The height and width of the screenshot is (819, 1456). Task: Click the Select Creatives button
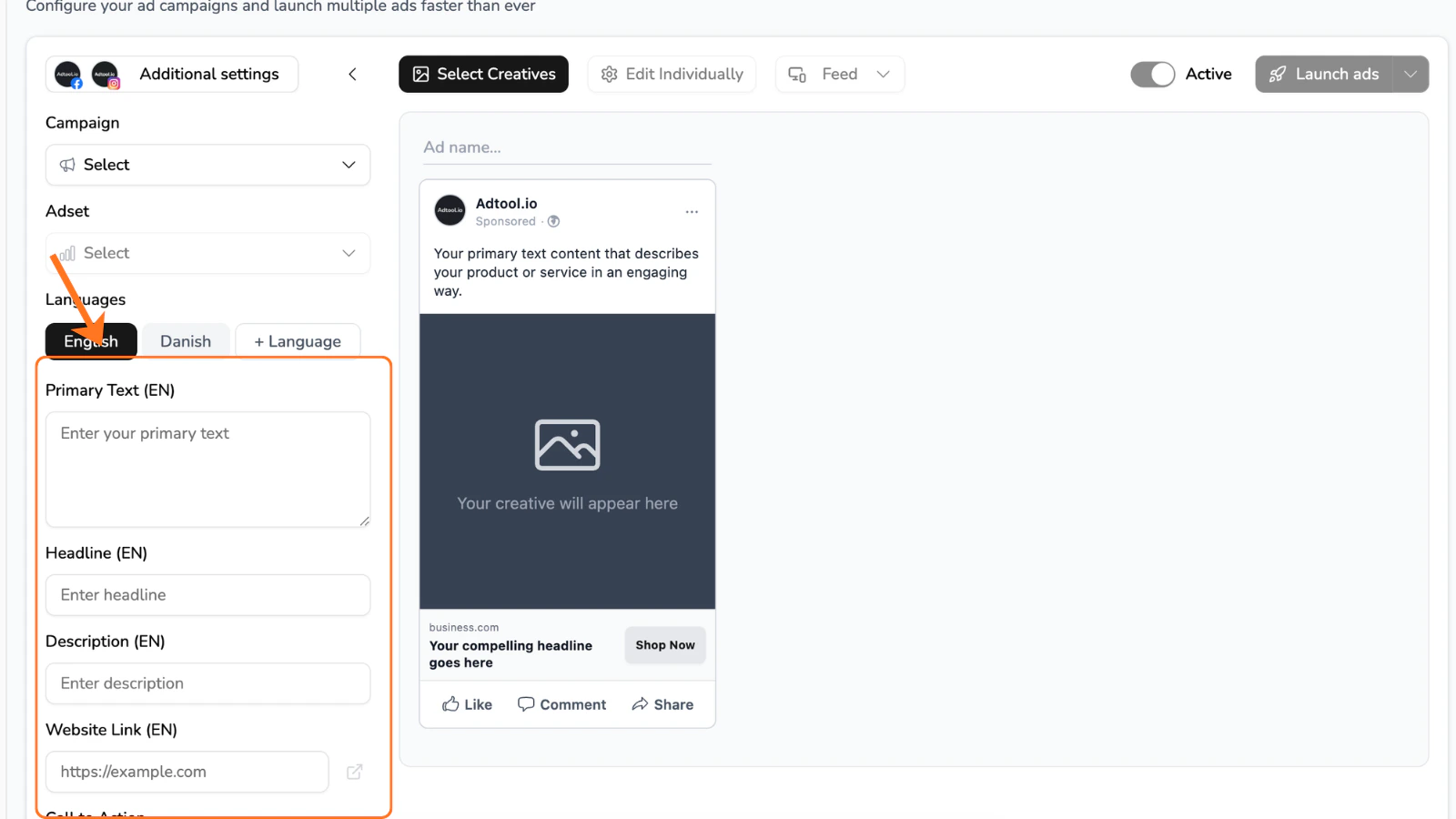click(483, 75)
